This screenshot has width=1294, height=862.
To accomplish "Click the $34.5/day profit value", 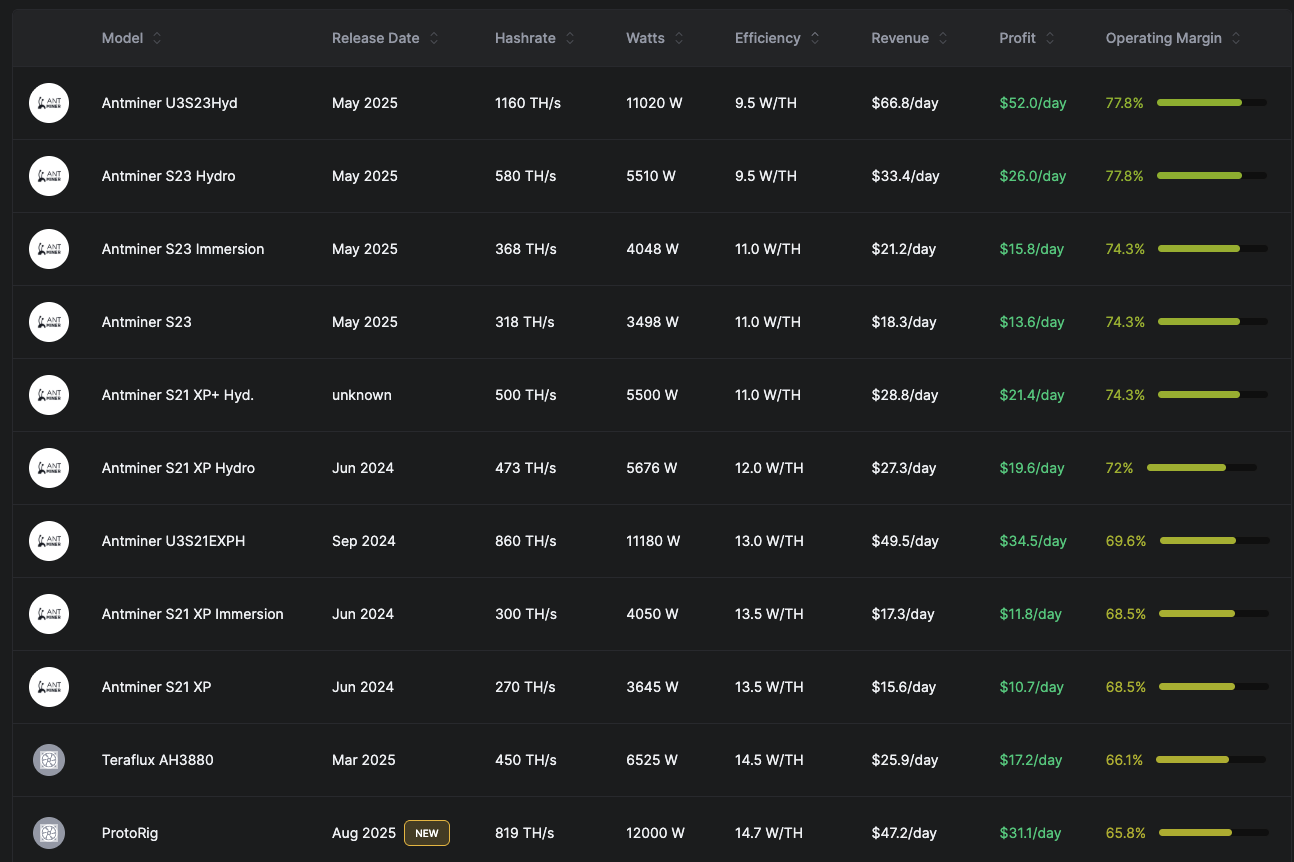I will point(1033,541).
